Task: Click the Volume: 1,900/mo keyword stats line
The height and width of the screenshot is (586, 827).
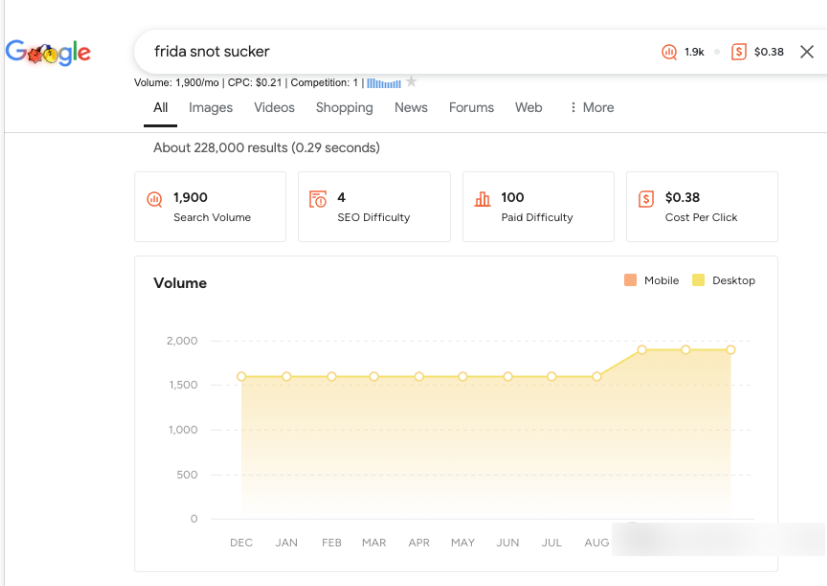Action: 249,83
